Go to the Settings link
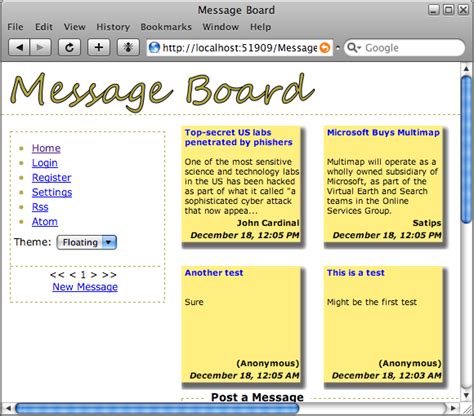Screen dimensions: 474x416 (x=52, y=192)
